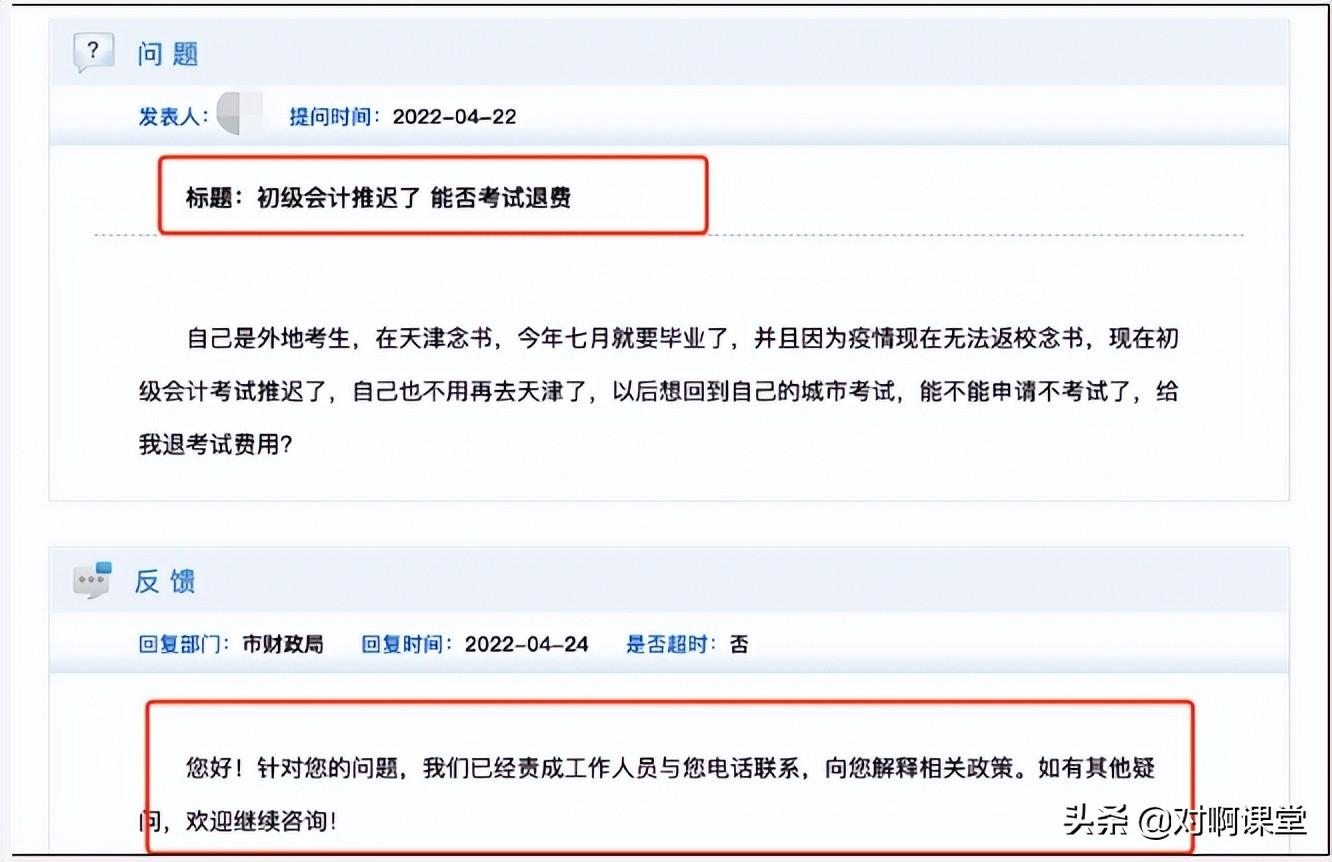Click the line 我退考试费用?
Image resolution: width=1332 pixels, height=862 pixels.
215,444
